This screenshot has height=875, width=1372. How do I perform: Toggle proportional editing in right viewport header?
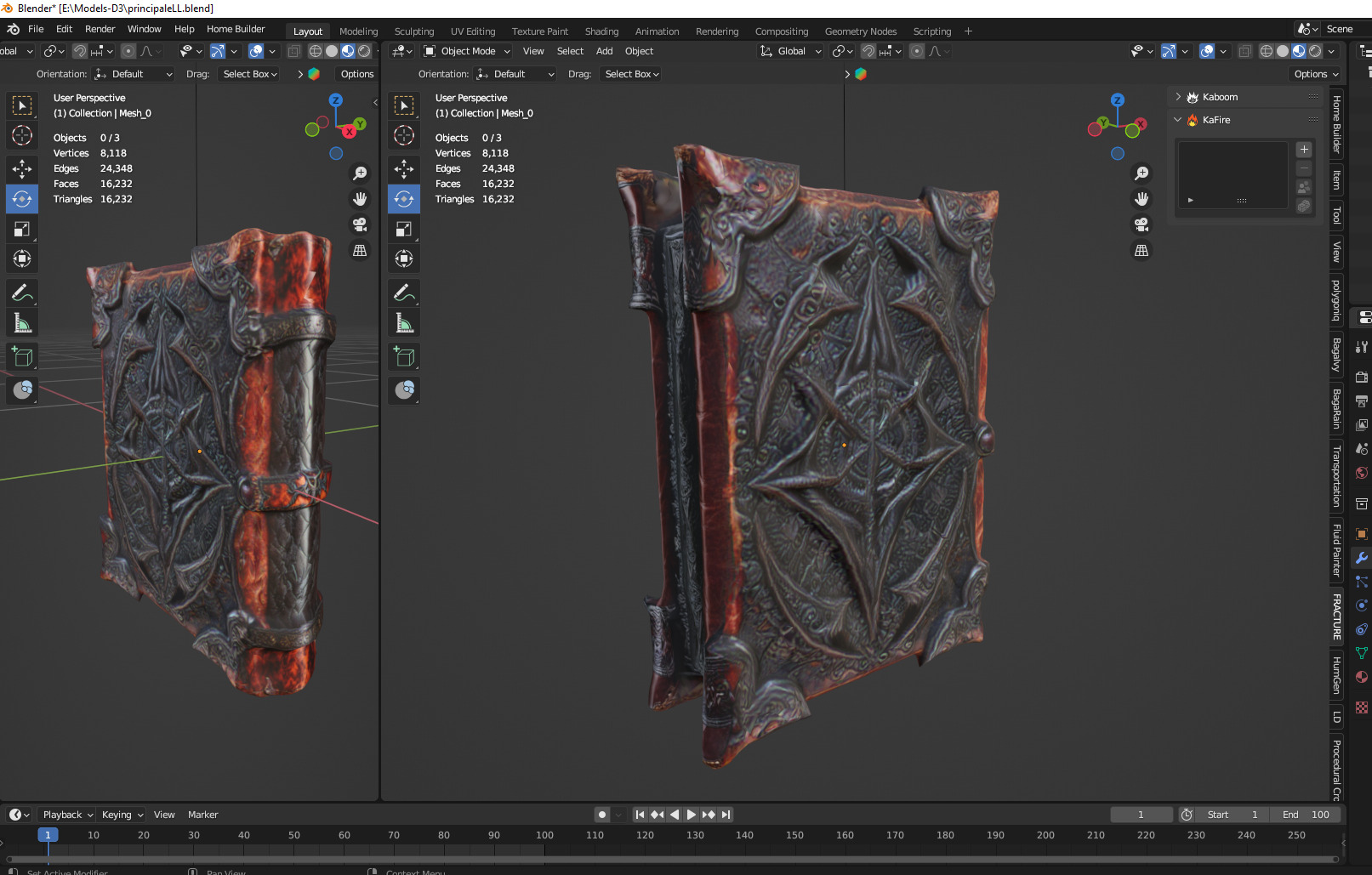[x=917, y=51]
